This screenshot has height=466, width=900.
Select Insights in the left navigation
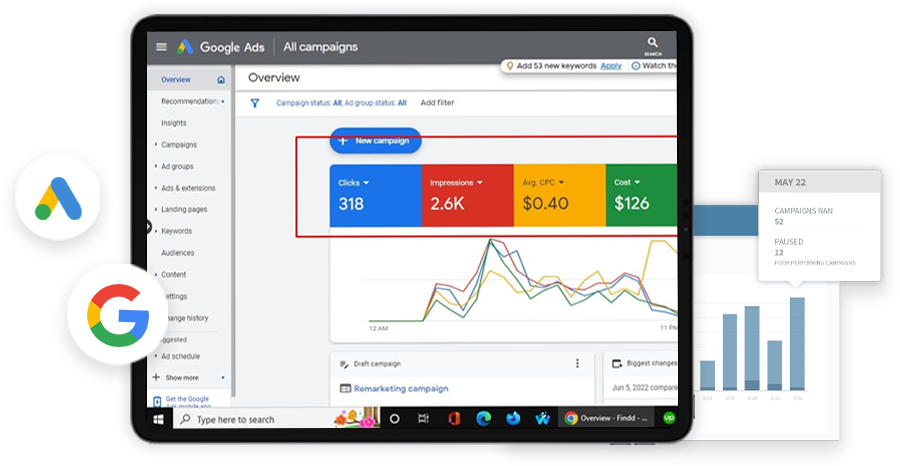[173, 123]
